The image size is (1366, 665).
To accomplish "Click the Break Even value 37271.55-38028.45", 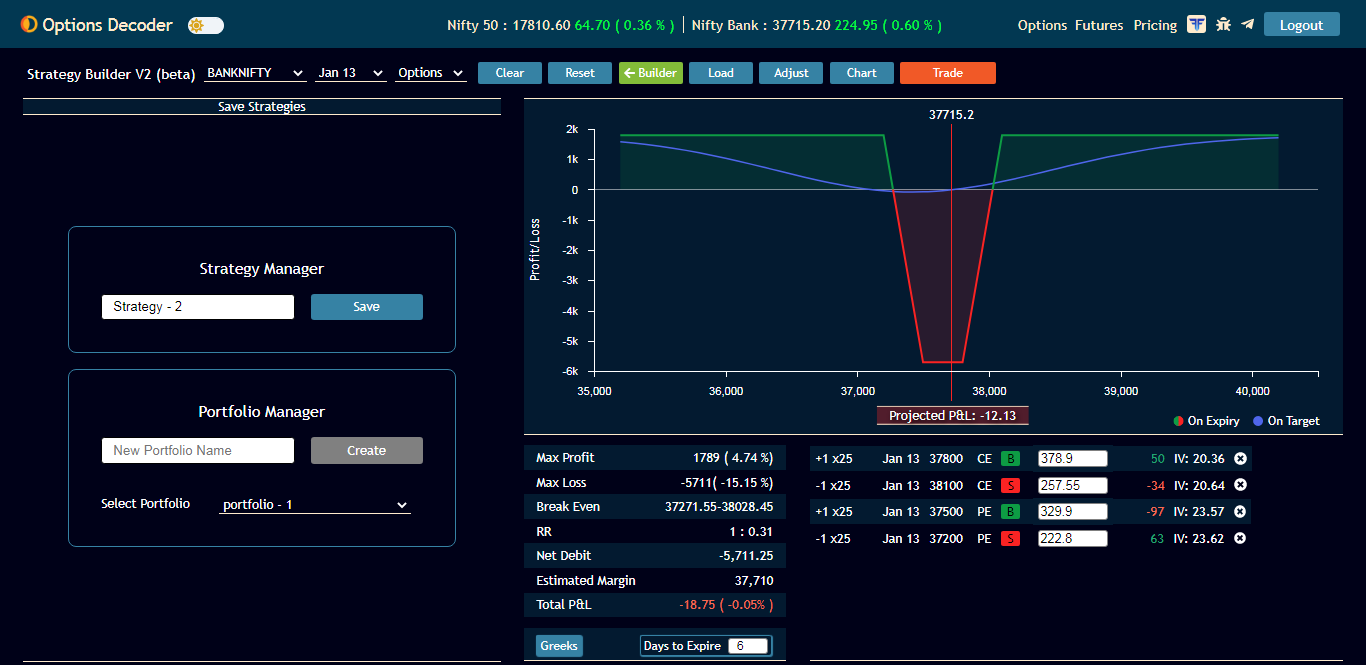I will click(x=719, y=507).
